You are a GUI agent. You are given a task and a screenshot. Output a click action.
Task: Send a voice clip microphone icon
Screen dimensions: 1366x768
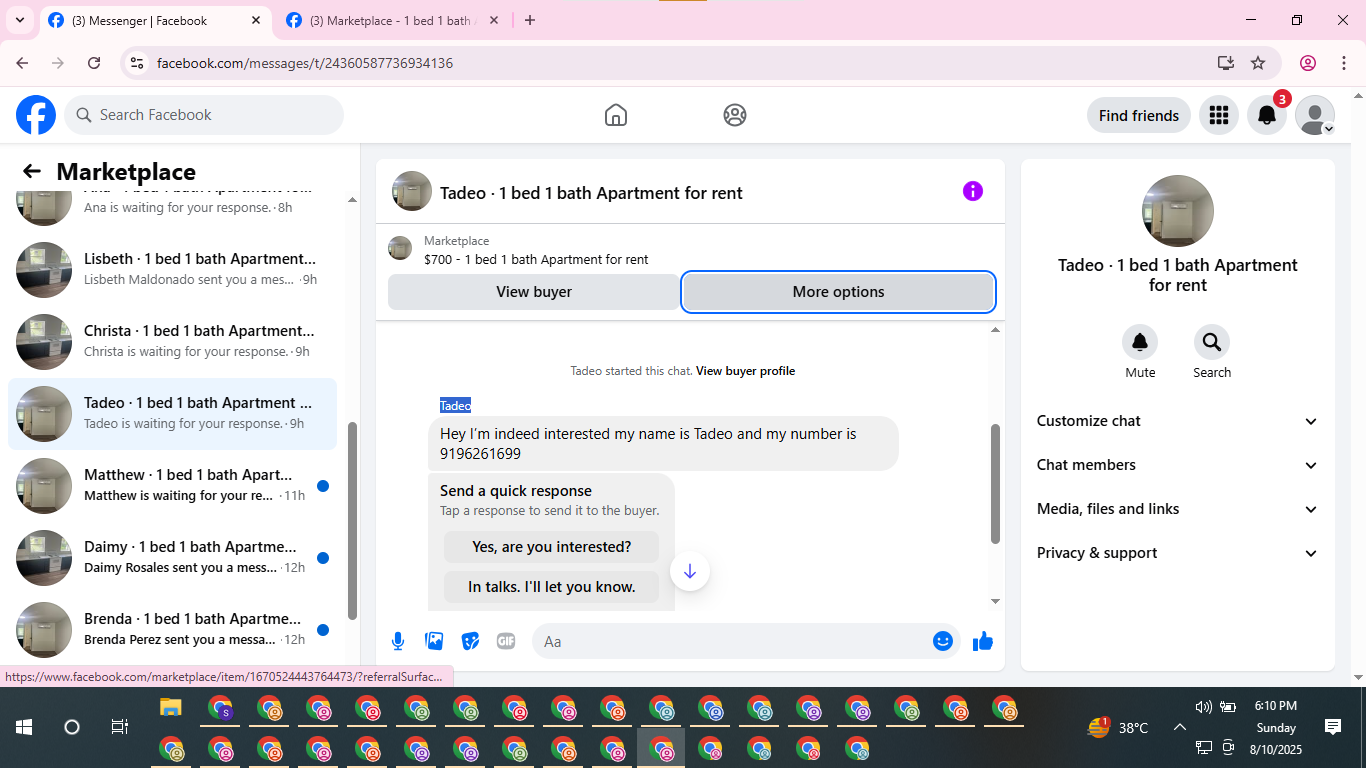click(x=398, y=641)
